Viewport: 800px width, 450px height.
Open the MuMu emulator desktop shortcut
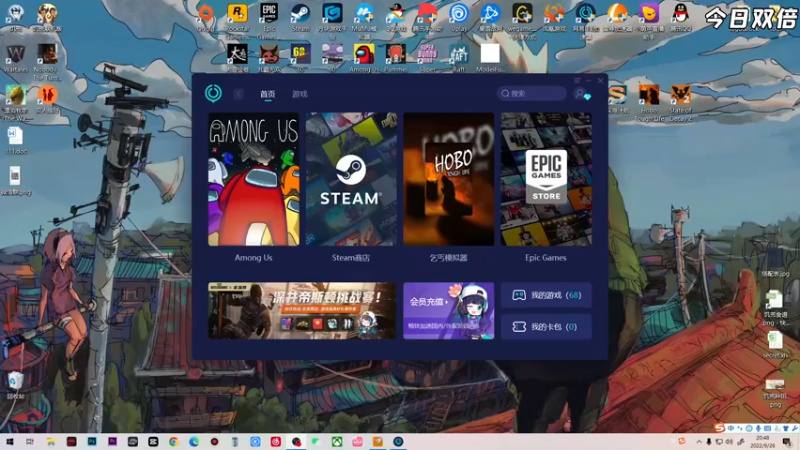[364, 20]
